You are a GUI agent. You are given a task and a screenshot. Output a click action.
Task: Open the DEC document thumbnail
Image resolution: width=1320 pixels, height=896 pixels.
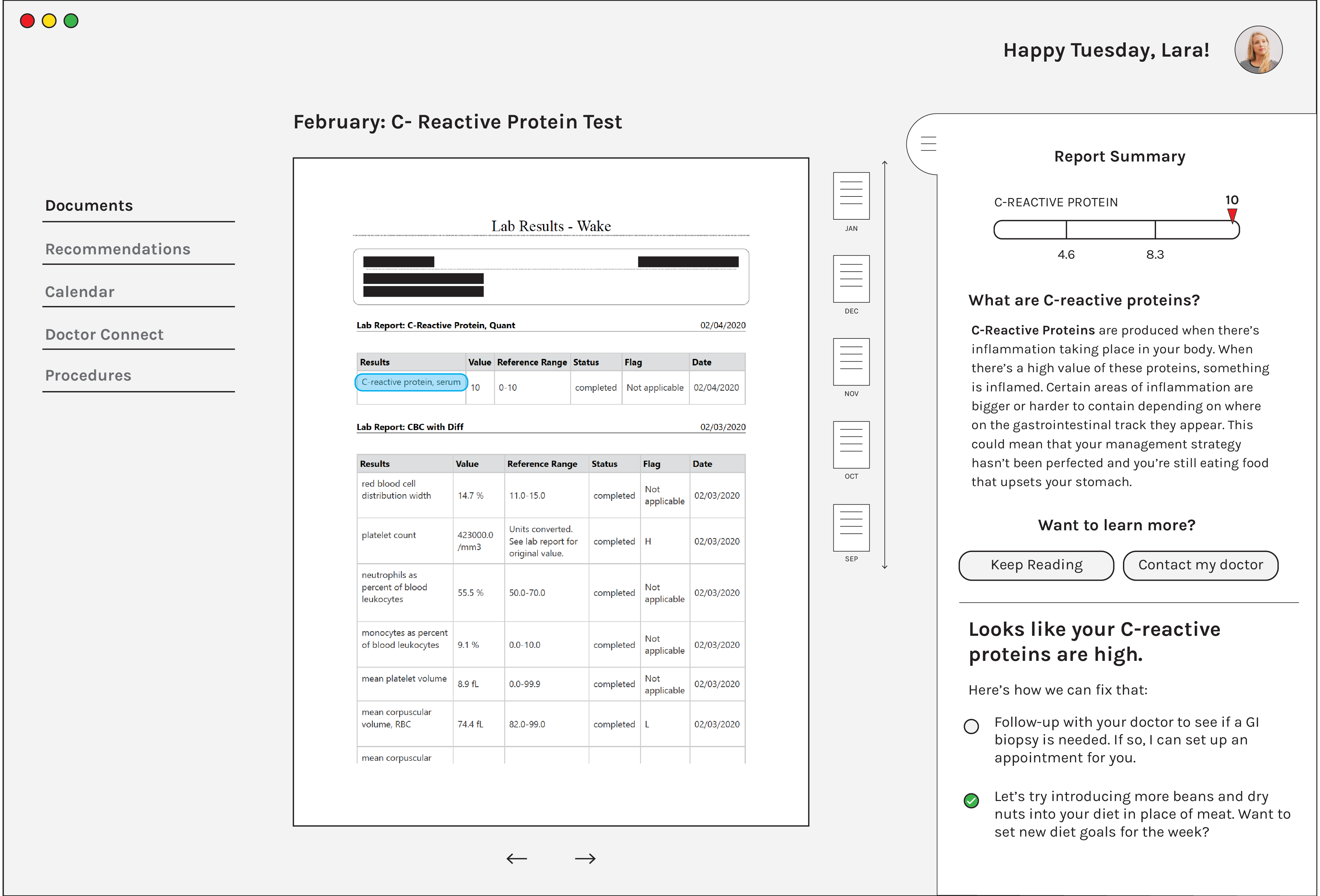851,279
